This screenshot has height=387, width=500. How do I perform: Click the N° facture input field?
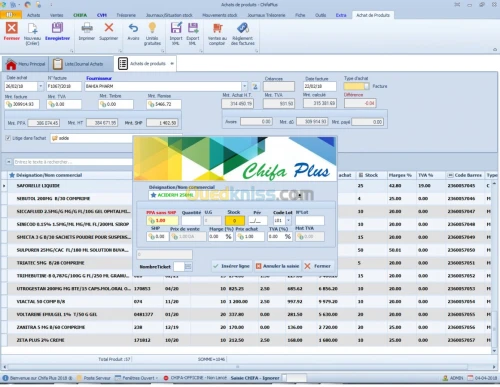point(64,86)
